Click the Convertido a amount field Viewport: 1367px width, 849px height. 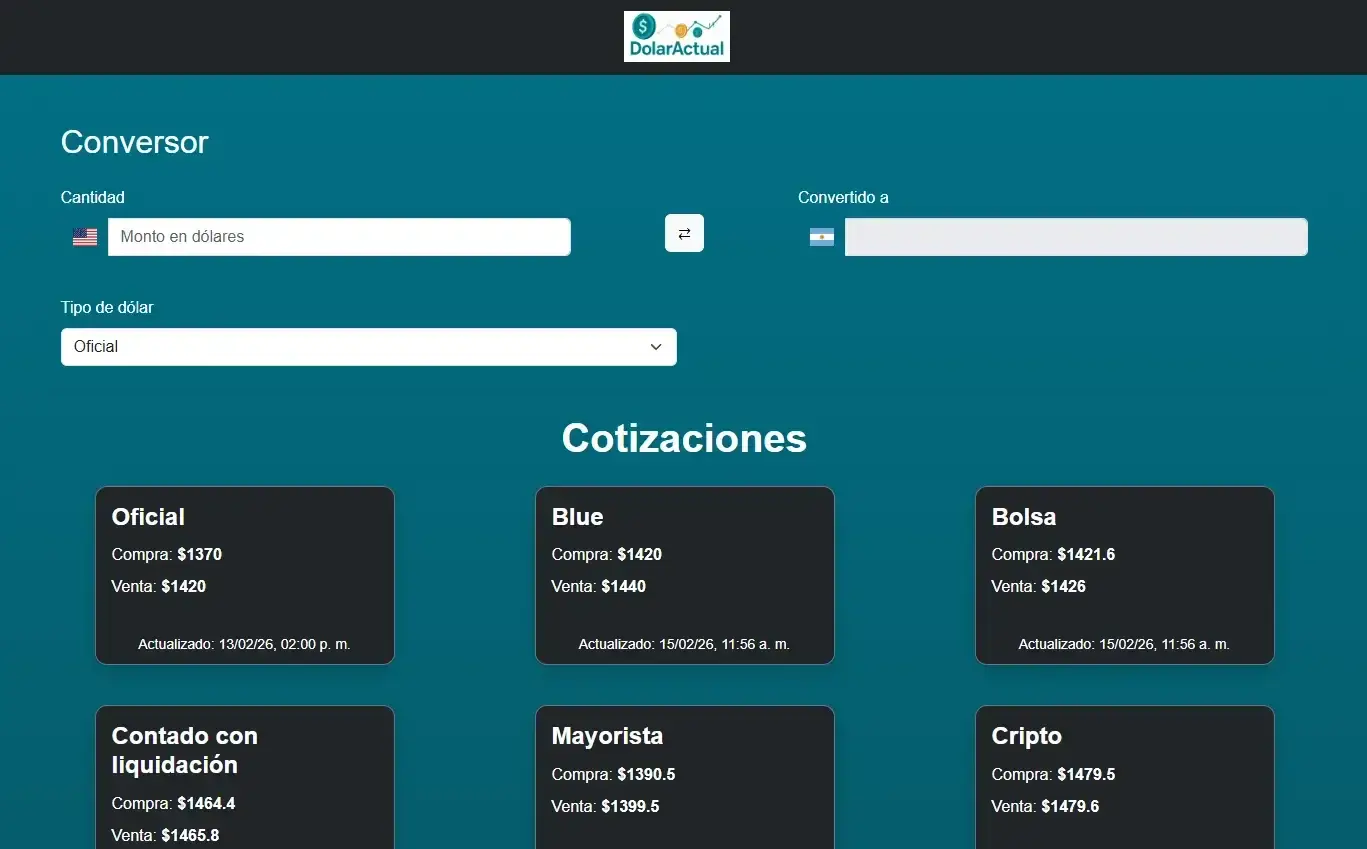[1075, 236]
